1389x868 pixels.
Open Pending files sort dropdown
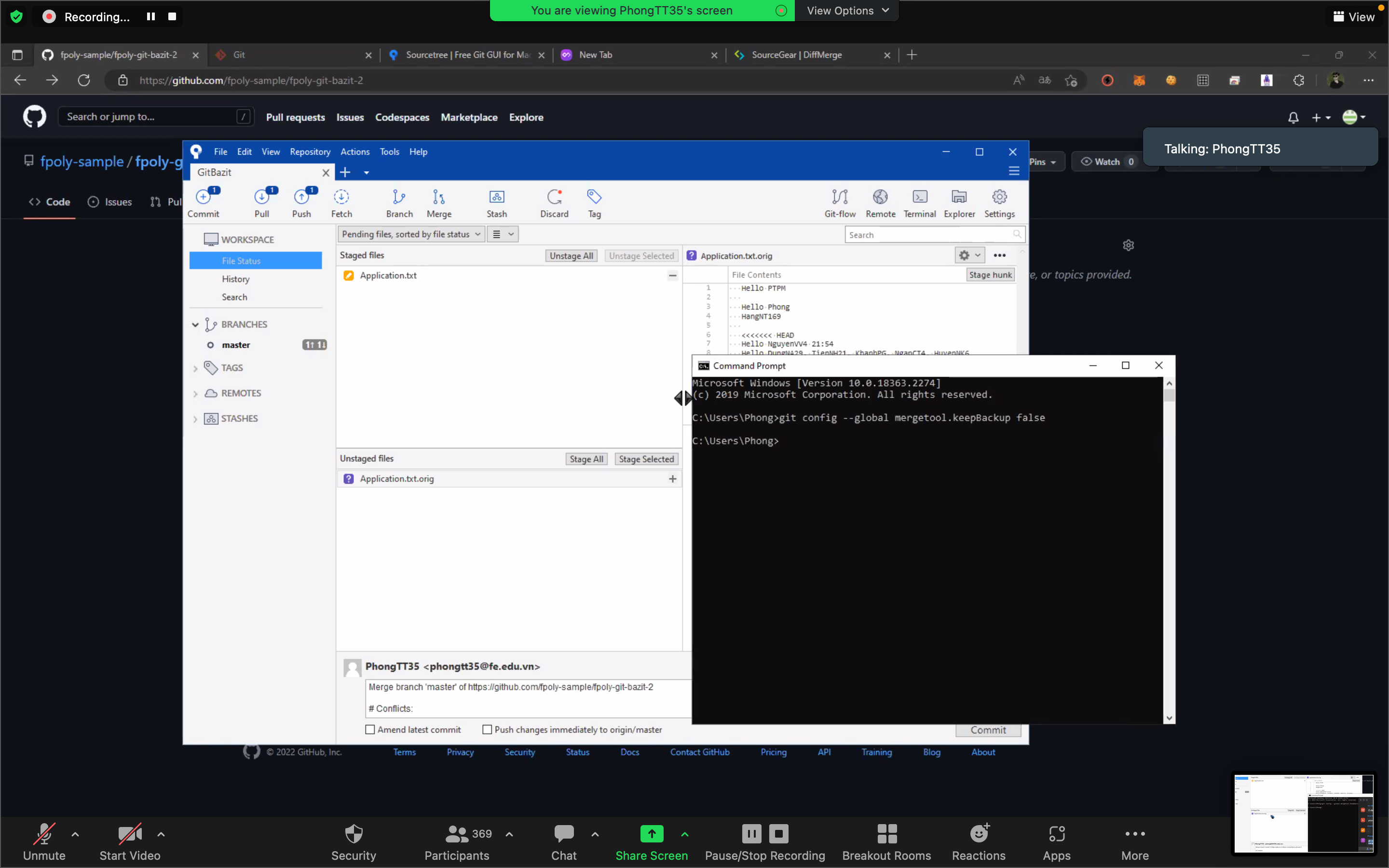(x=411, y=234)
